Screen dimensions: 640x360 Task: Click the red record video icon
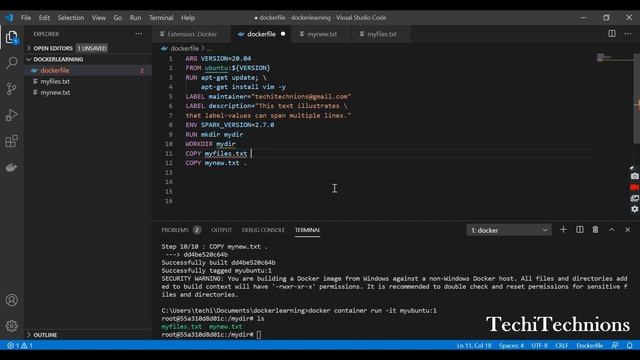(634, 187)
